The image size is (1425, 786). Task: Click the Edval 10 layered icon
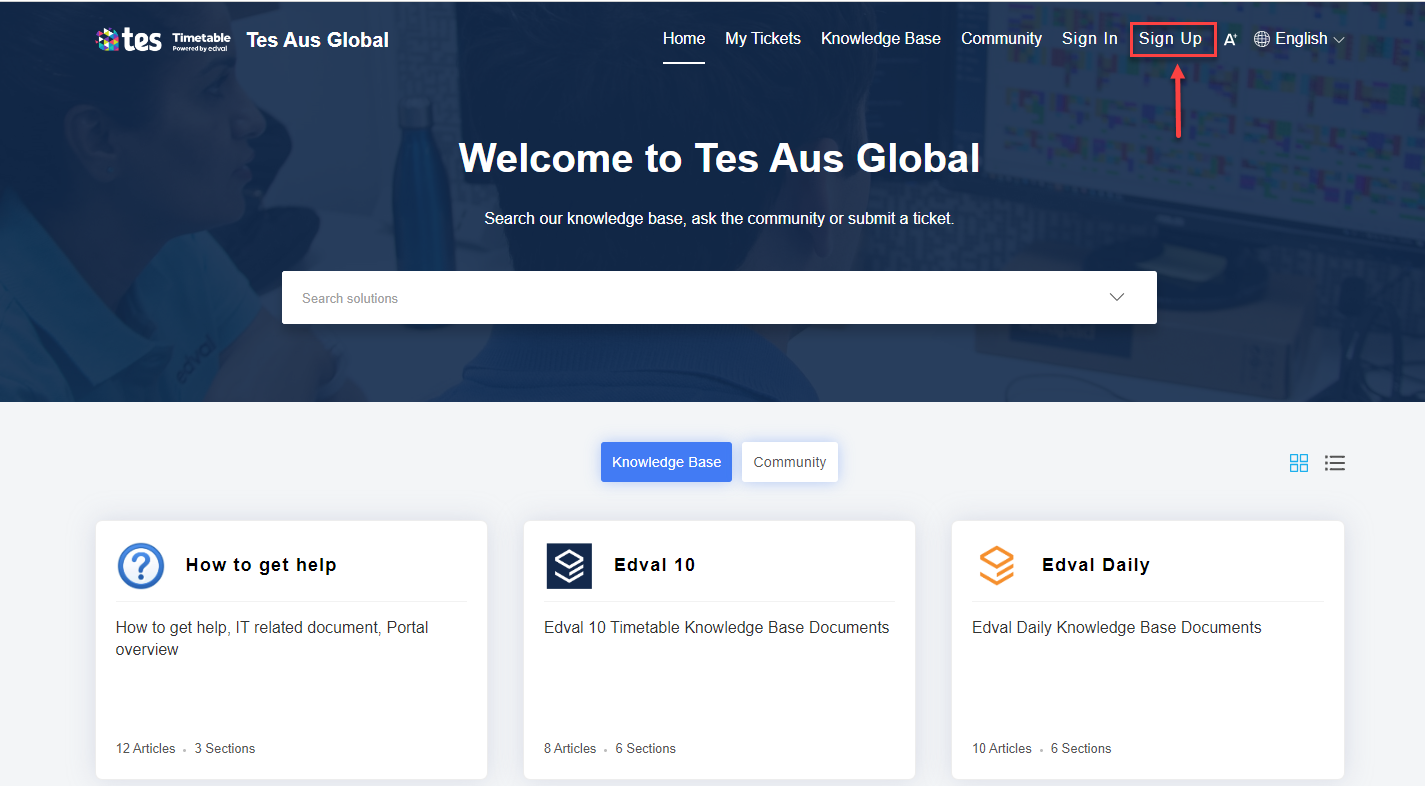(x=569, y=566)
